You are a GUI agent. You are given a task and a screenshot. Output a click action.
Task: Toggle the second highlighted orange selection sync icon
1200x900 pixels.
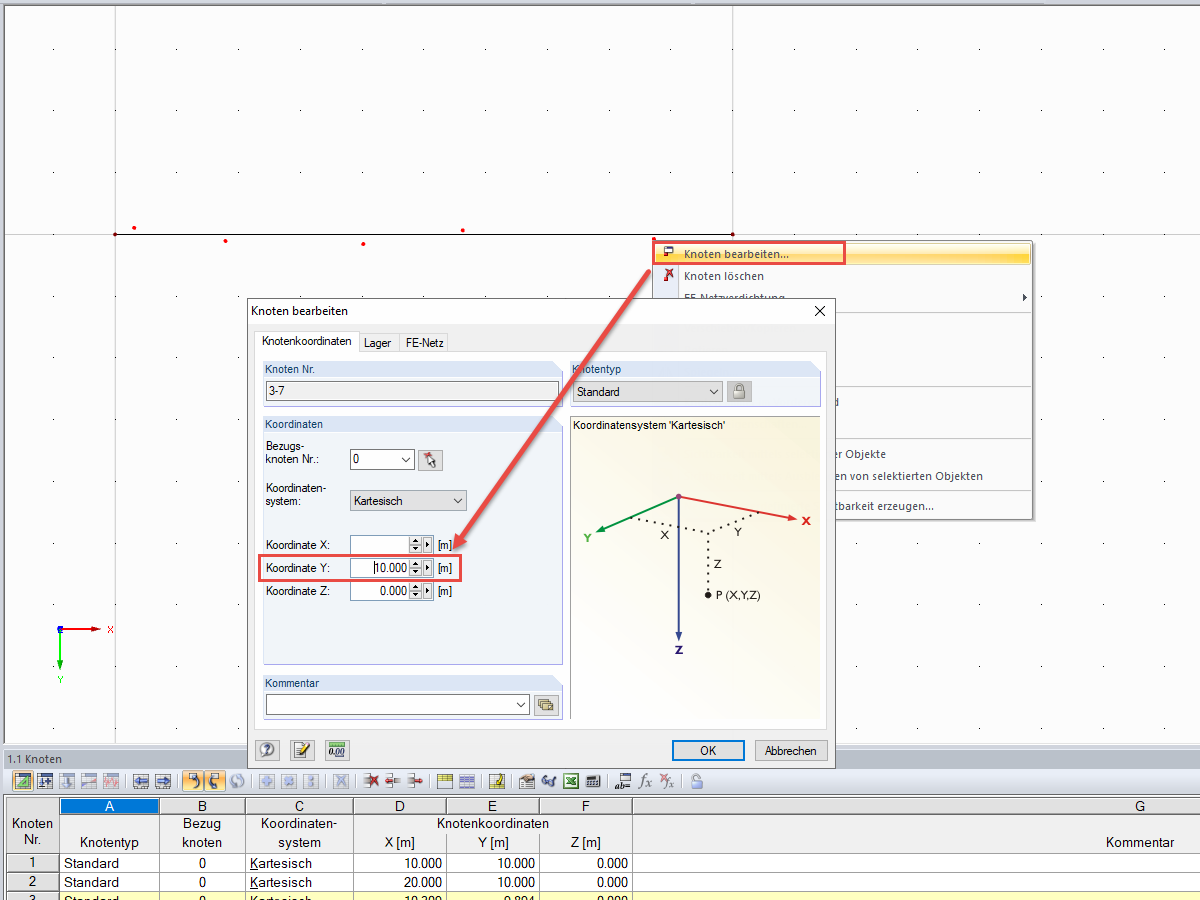[x=215, y=781]
